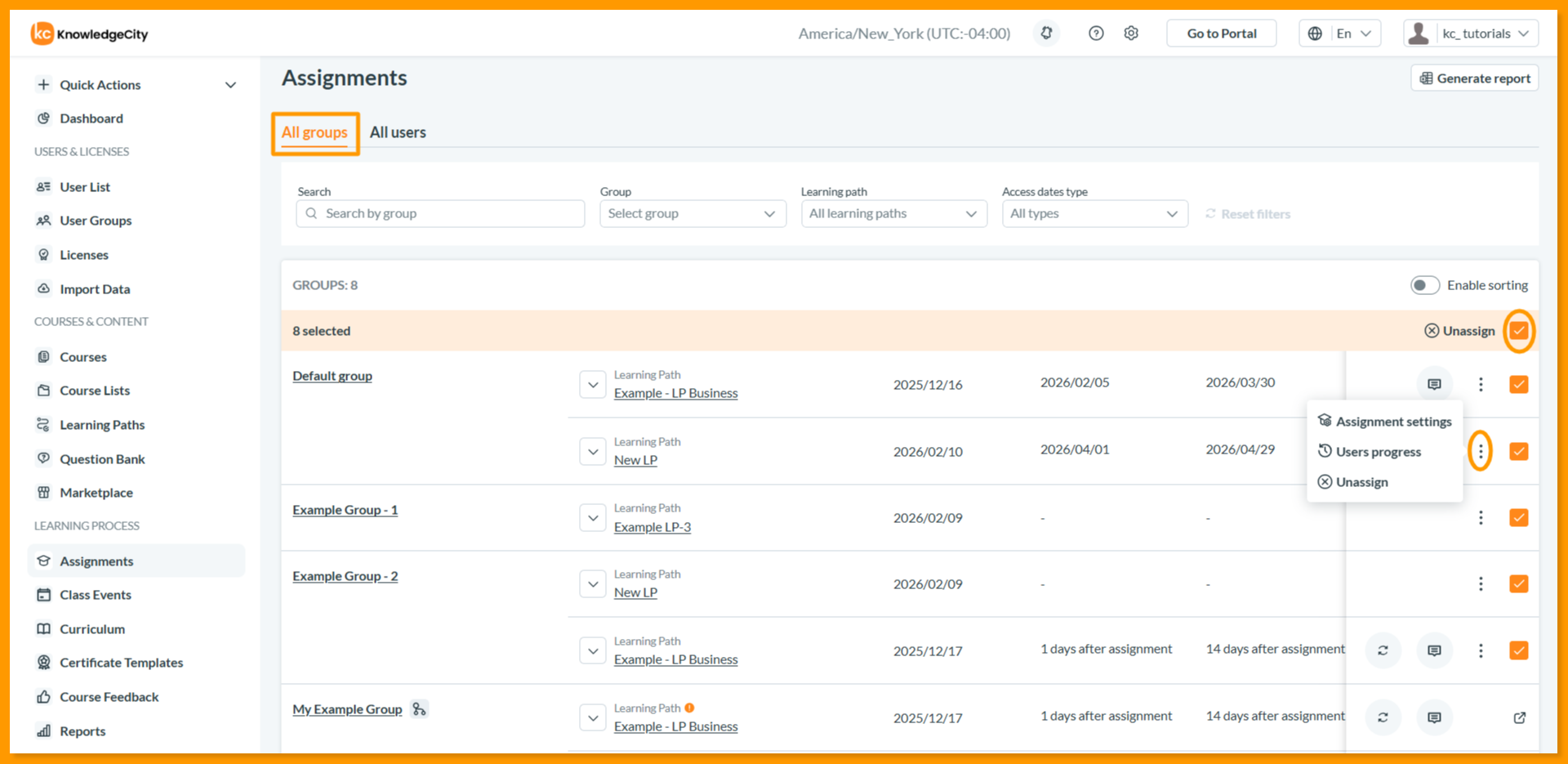Go to Marketplace in the sidebar

[x=96, y=493]
